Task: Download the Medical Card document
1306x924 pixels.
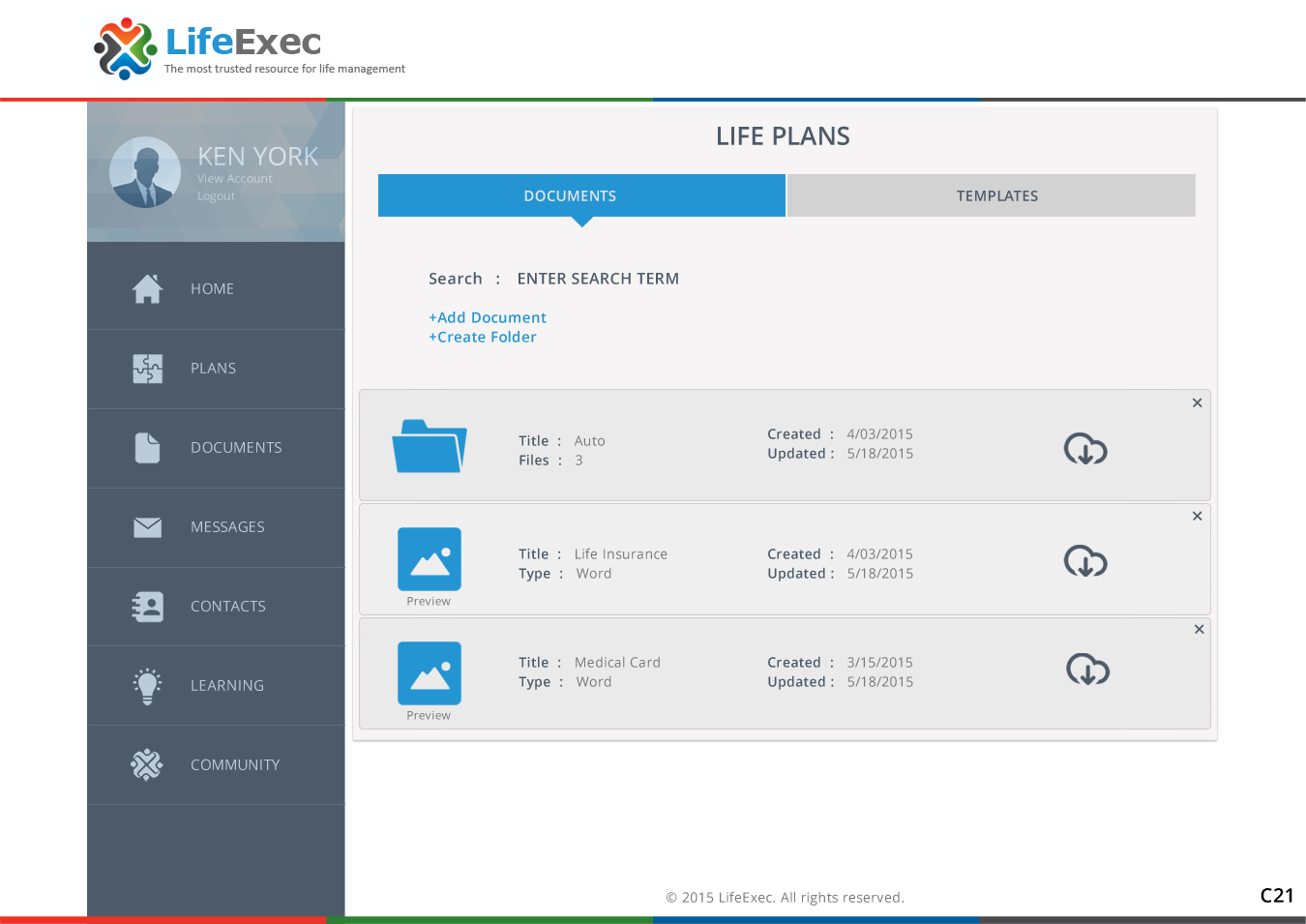Action: 1087,670
